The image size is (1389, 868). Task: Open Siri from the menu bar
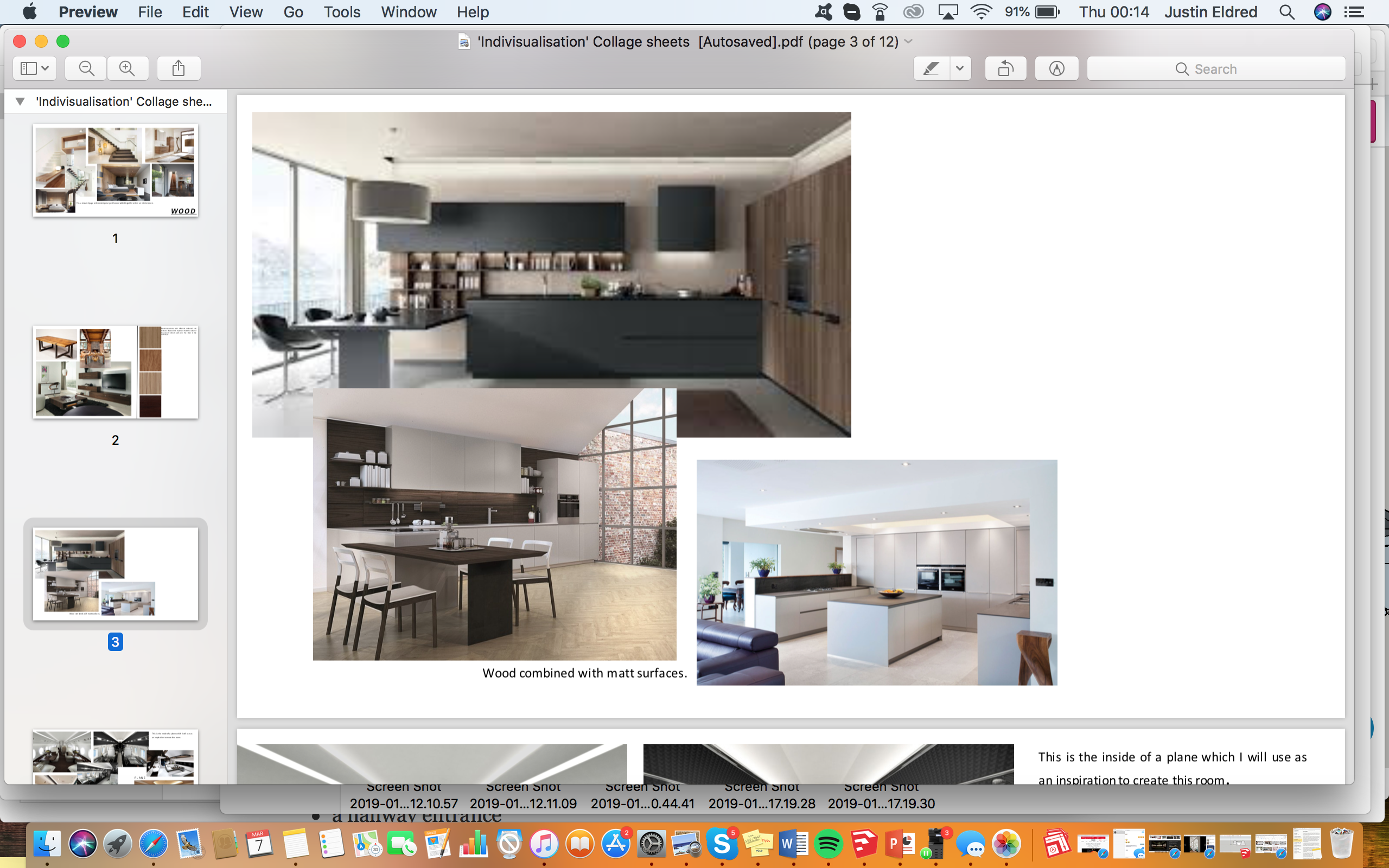1322,12
